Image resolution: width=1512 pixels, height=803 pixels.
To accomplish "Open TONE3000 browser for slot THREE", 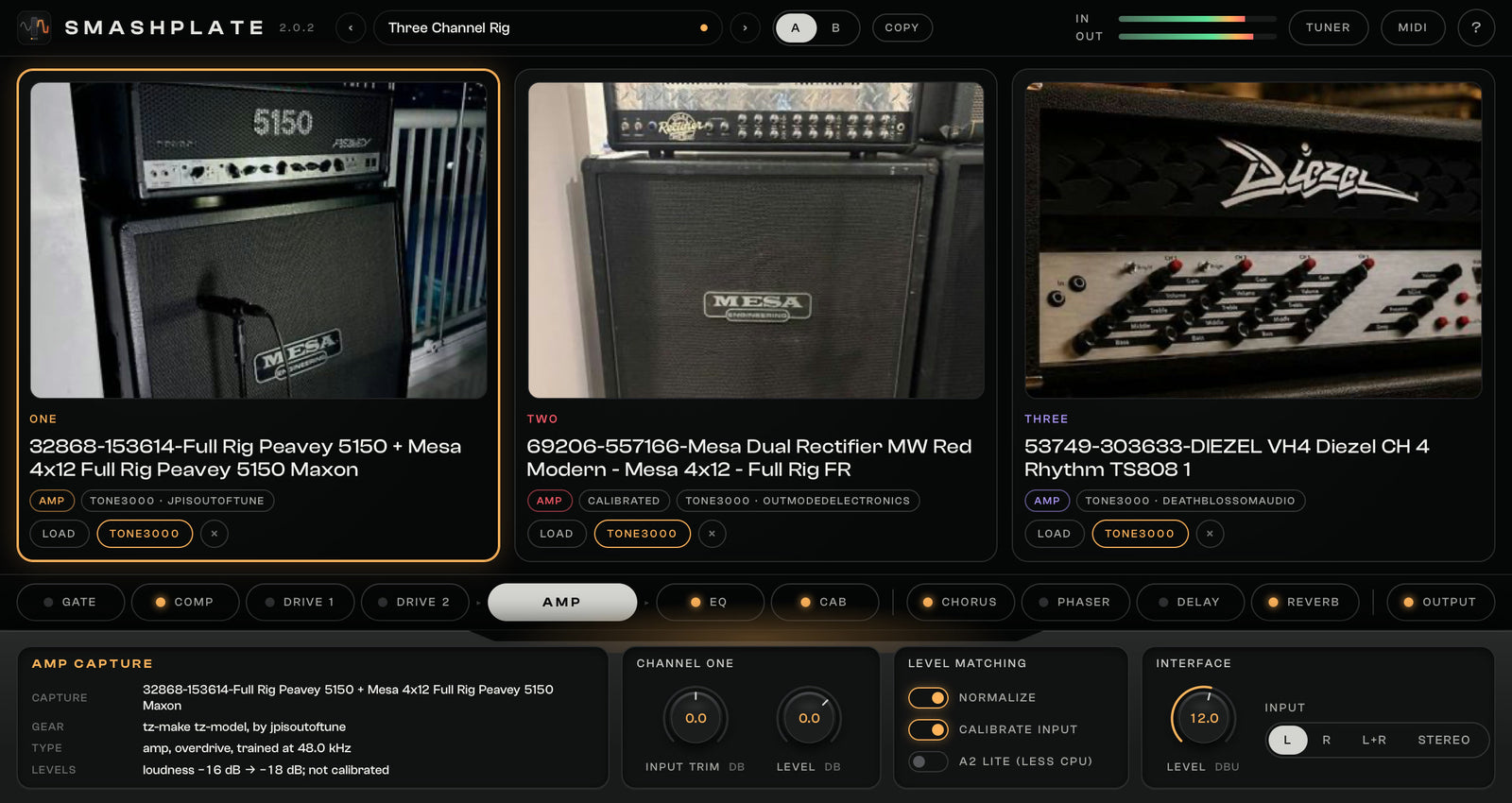I will click(1140, 534).
